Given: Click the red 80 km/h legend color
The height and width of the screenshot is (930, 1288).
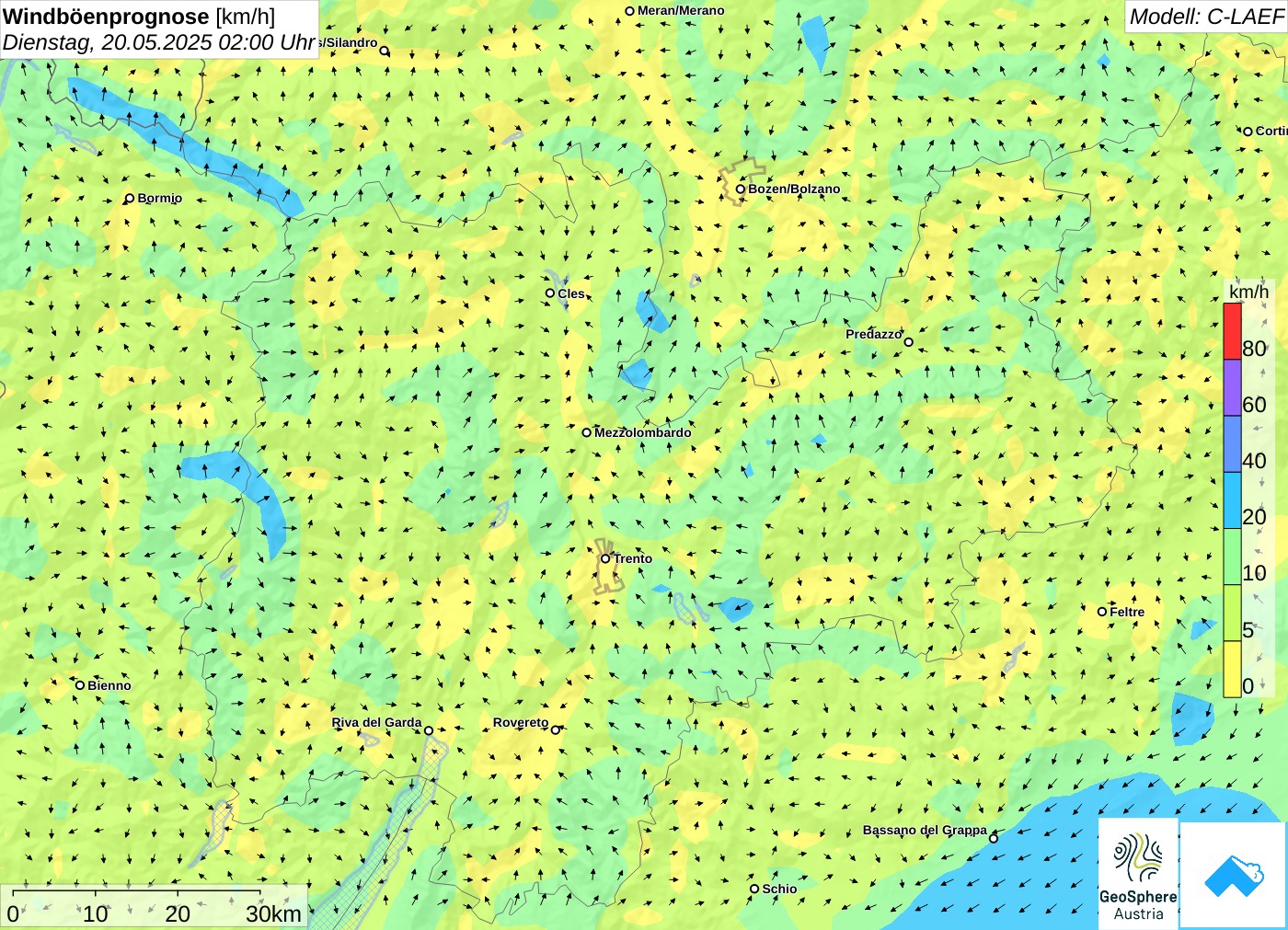Looking at the screenshot, I should [1232, 331].
